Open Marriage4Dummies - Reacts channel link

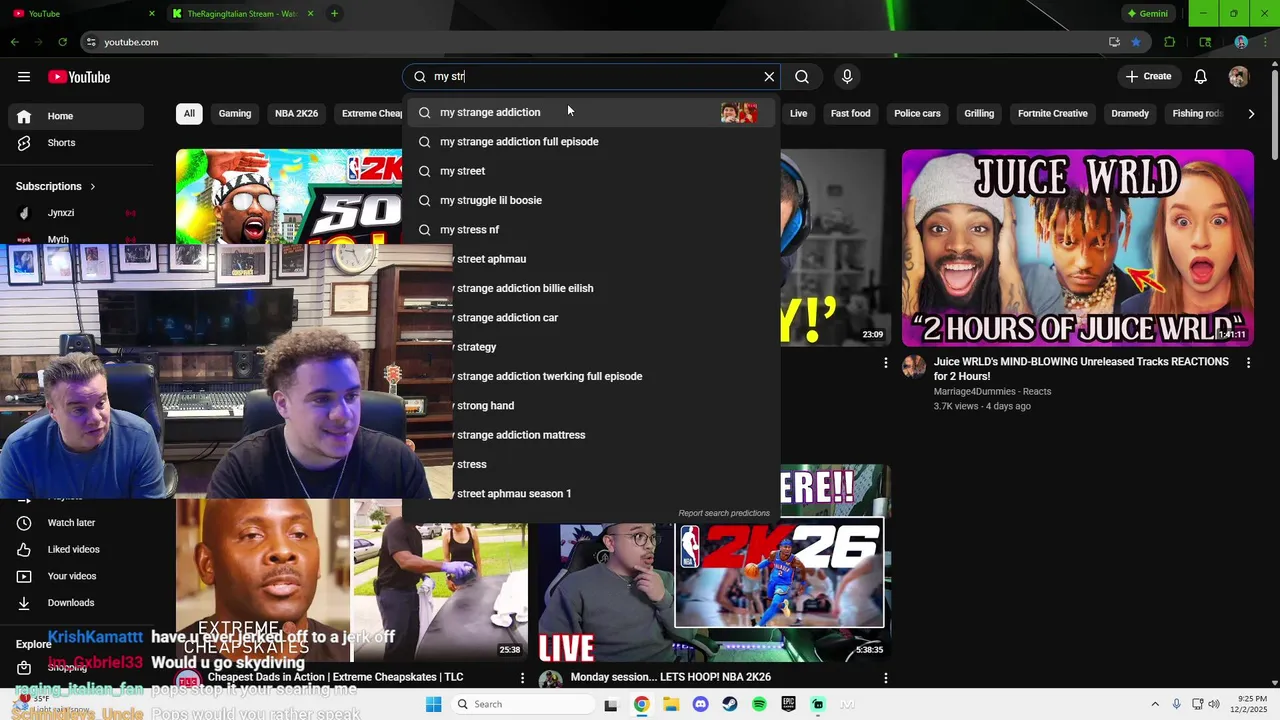992,391
